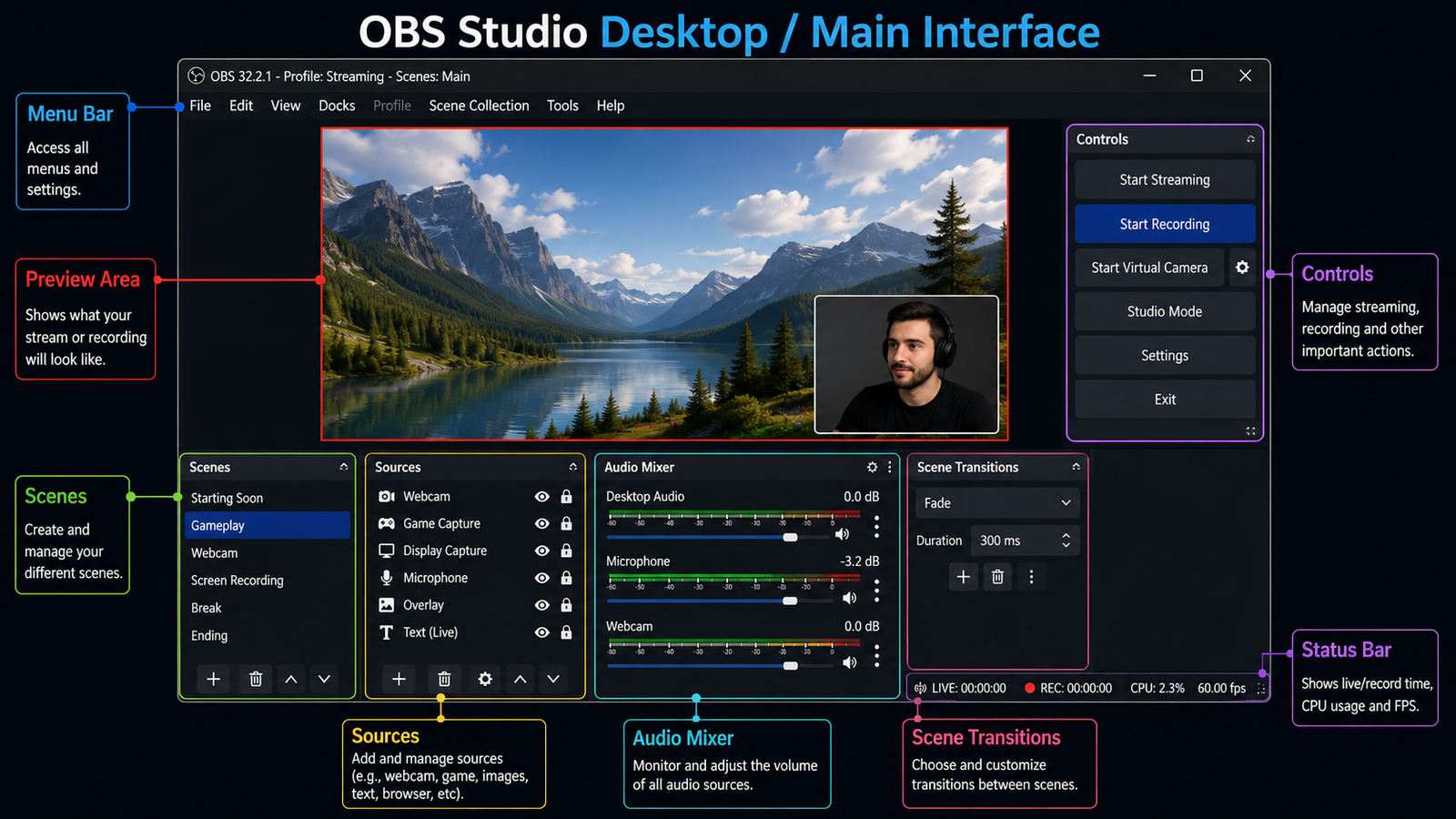This screenshot has height=819, width=1456.
Task: Open Microphone channel three-dot options
Action: pos(876,591)
